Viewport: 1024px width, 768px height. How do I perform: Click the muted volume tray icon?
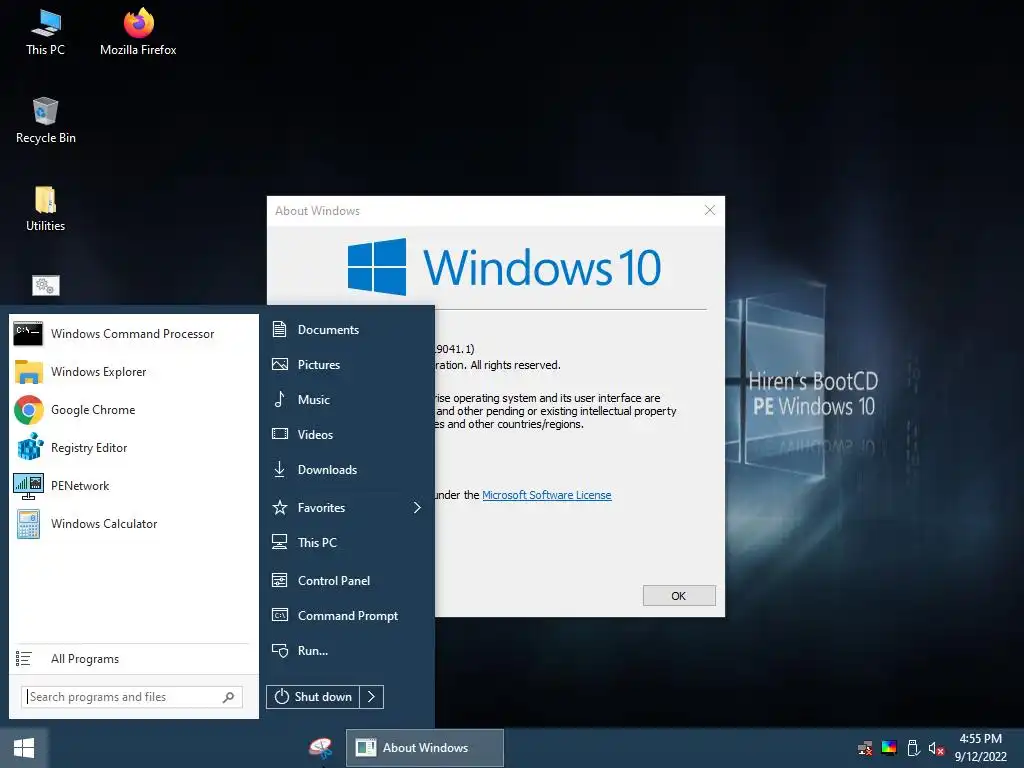tap(936, 748)
